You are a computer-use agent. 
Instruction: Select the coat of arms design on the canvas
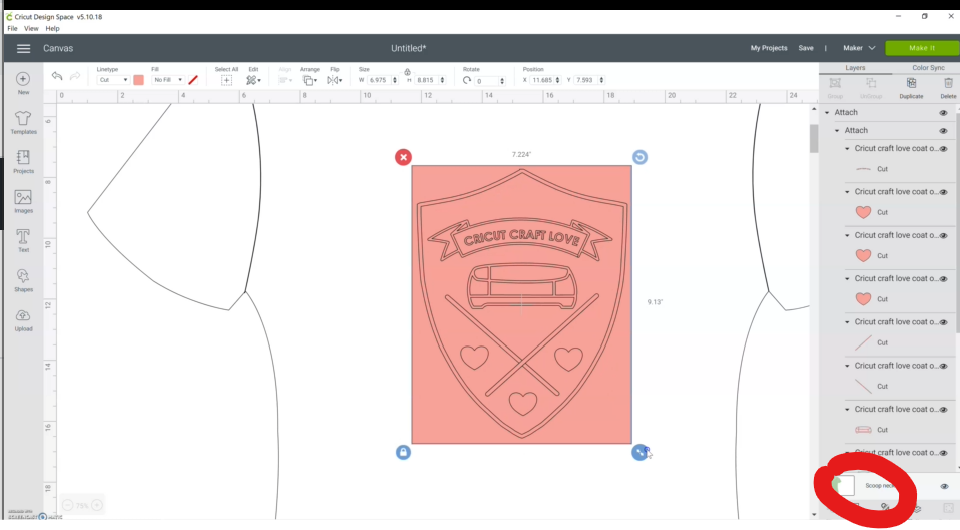click(522, 304)
